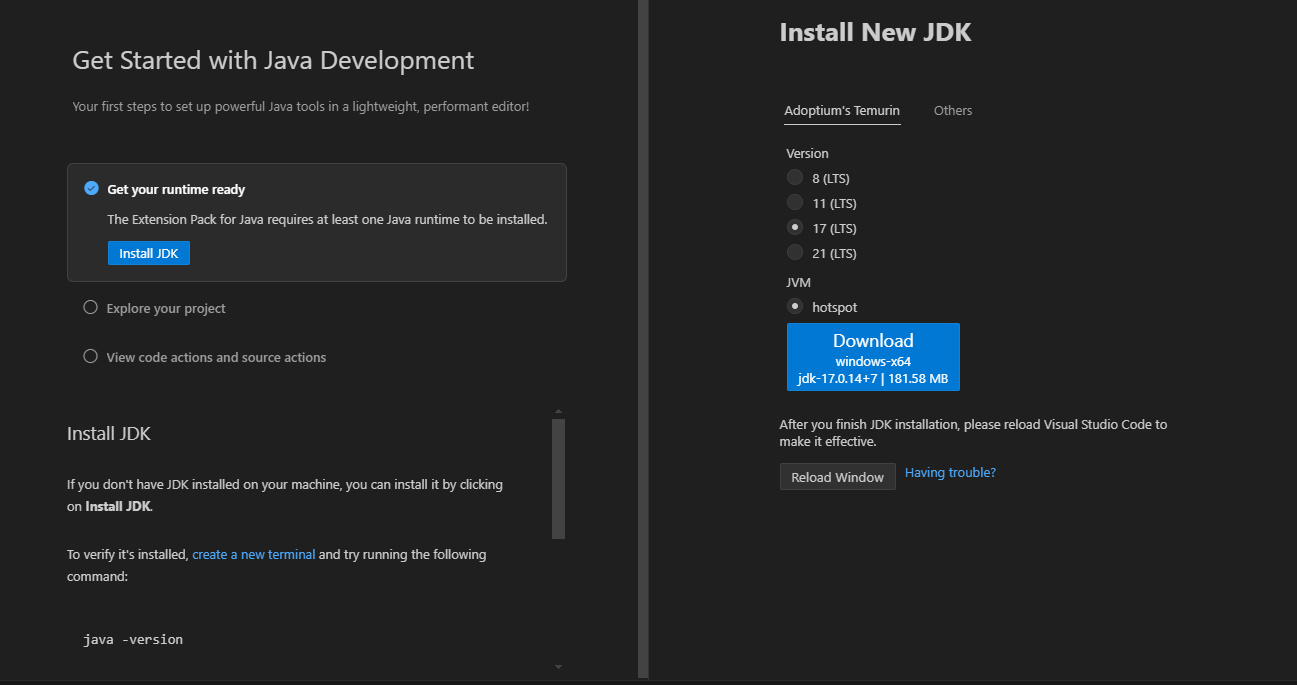The image size is (1297, 685).
Task: Click the 'Version' label
Action: [807, 153]
